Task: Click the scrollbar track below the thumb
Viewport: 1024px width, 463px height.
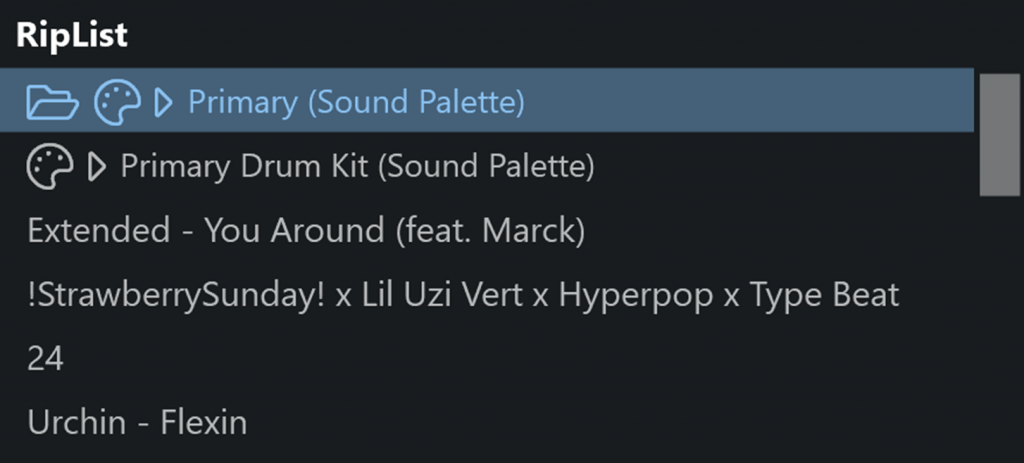Action: 1000,327
